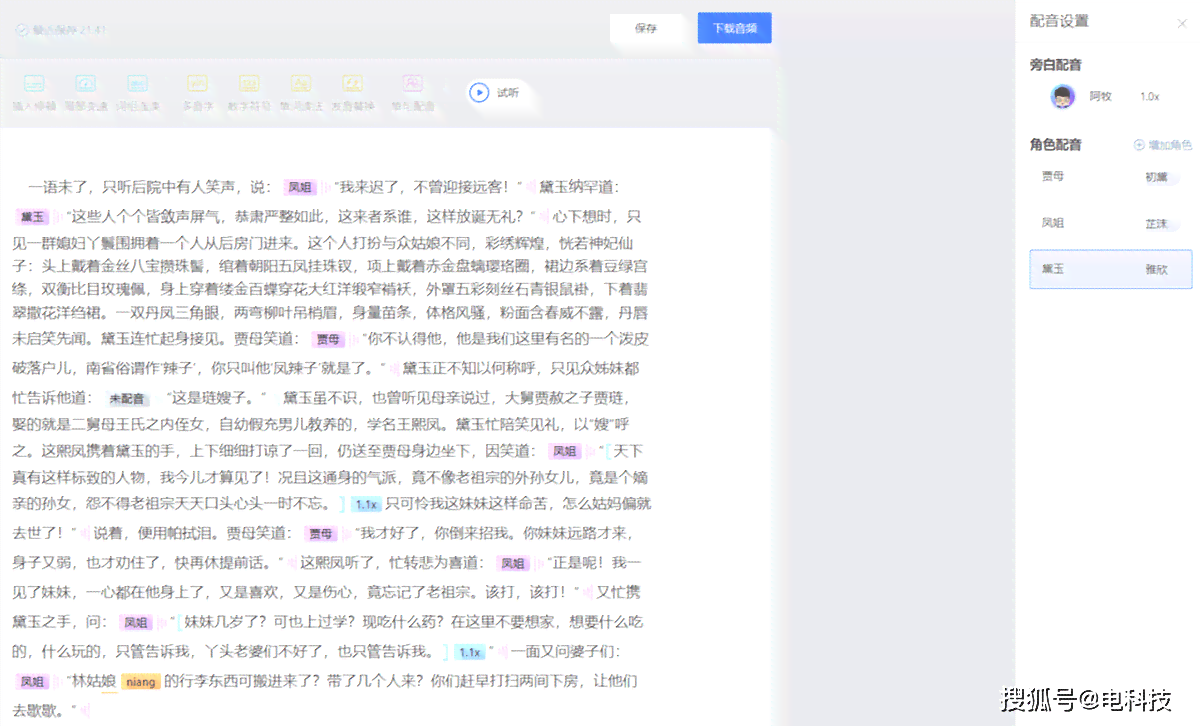Select the 贾母 role row
Image resolution: width=1200 pixels, height=726 pixels.
(1111, 176)
